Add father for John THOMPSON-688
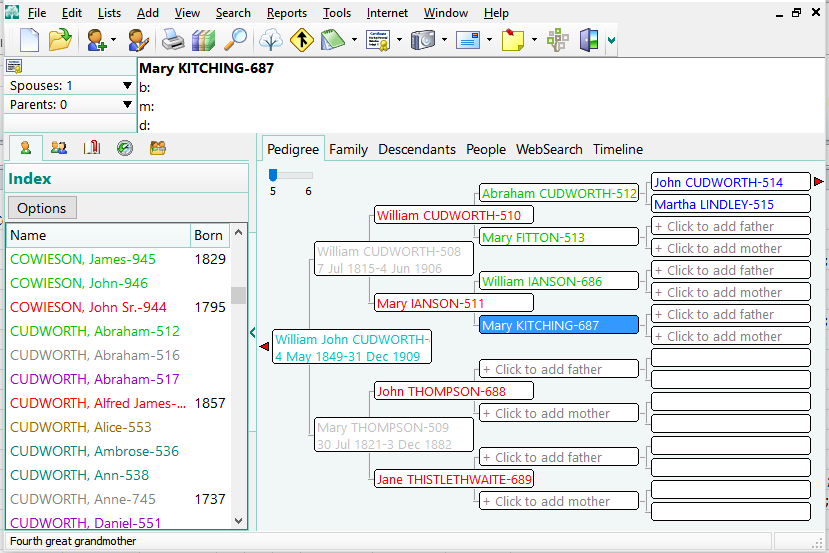Image resolution: width=829 pixels, height=553 pixels. pos(559,369)
